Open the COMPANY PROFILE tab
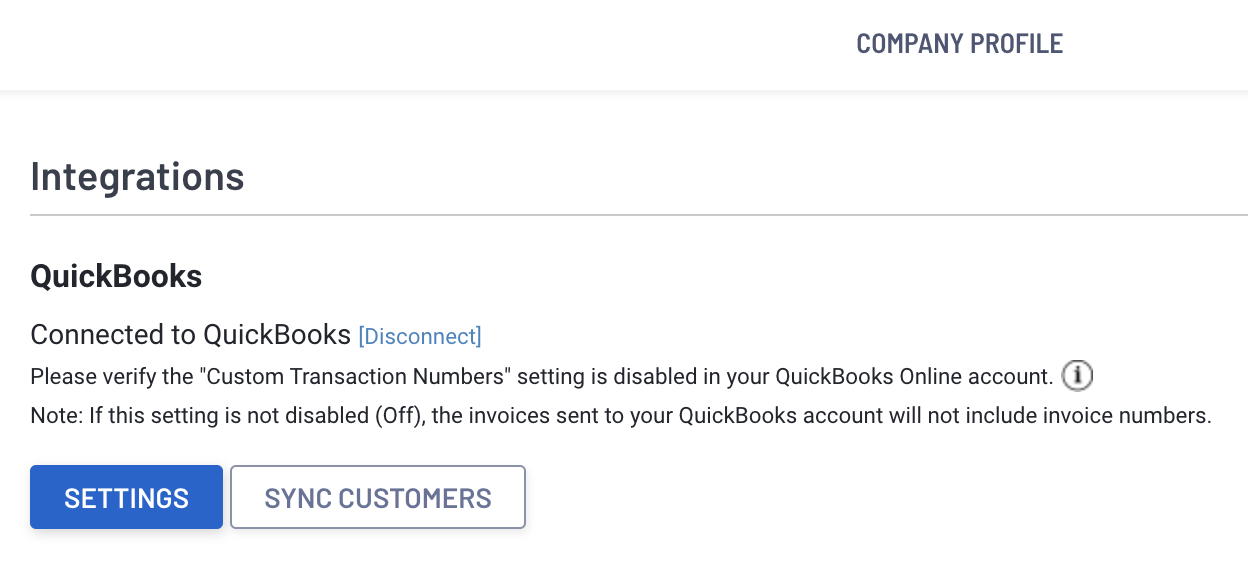This screenshot has height=572, width=1248. (960, 44)
